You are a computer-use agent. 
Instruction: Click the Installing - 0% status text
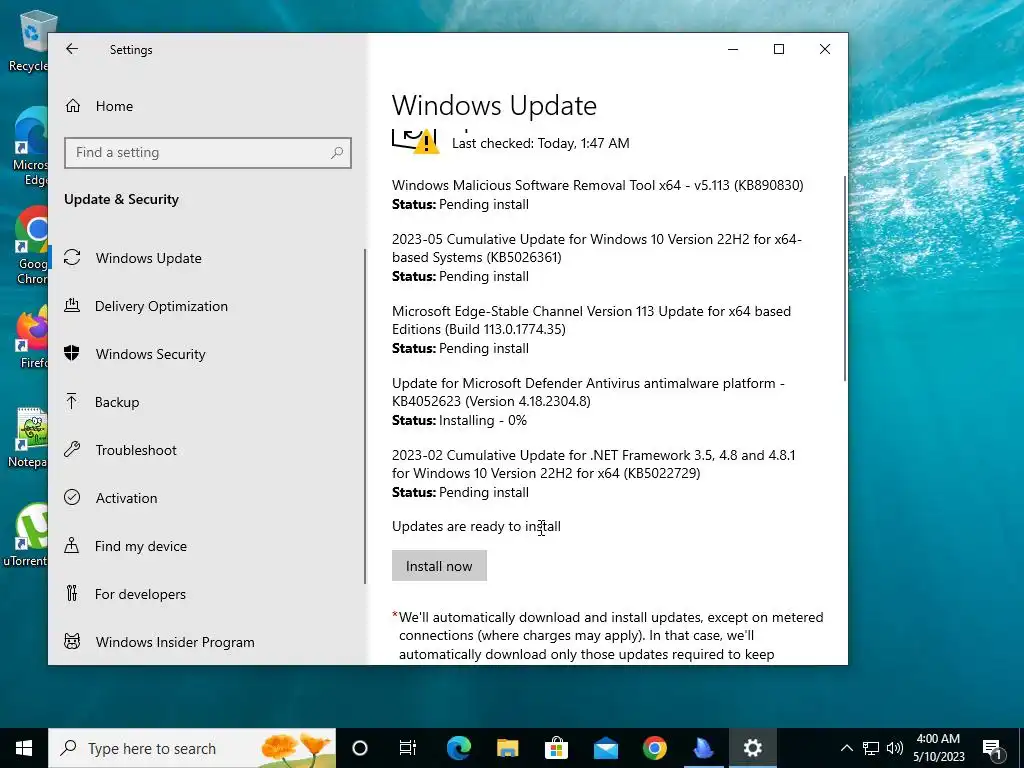[x=483, y=421]
